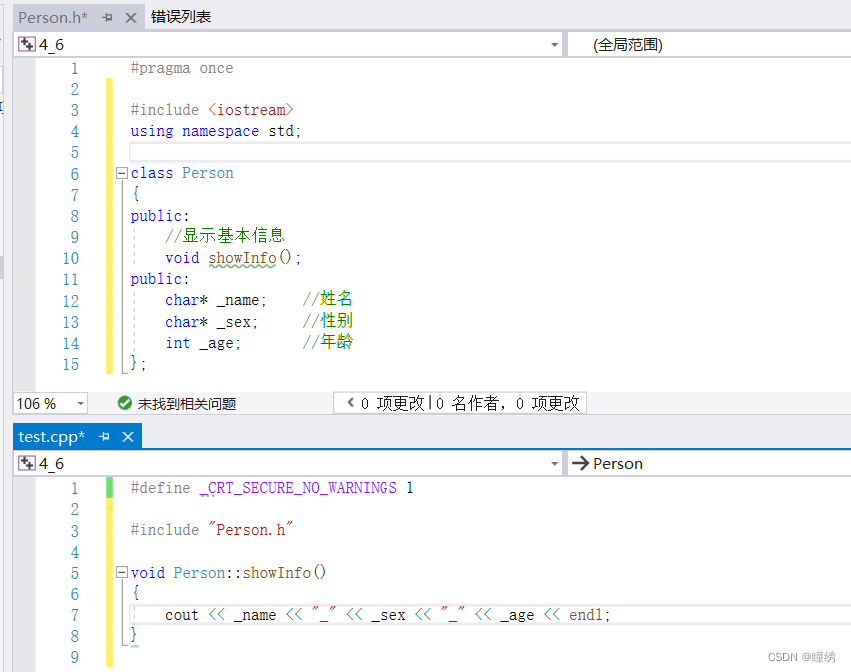Open the 错误列表 tab

(181, 17)
